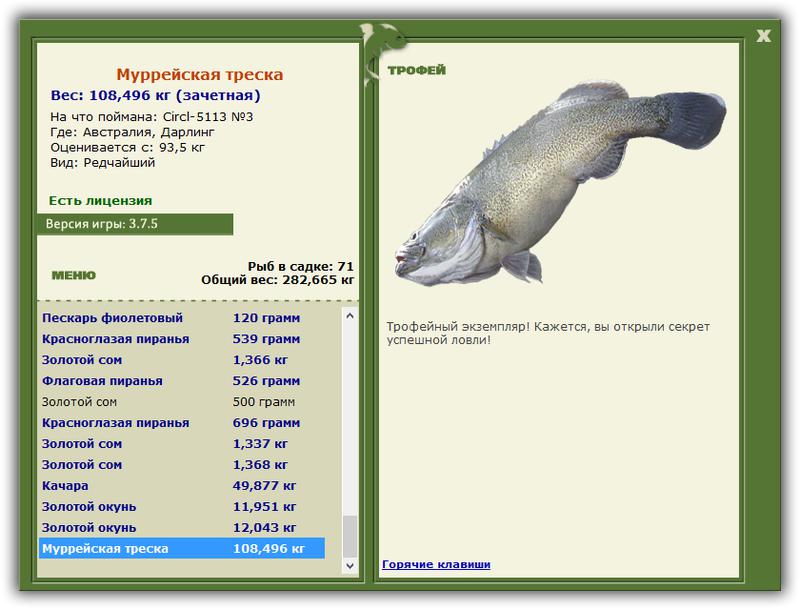Select Золотой окунь 11,951 кг entry
Viewport: 800px width, 610px height.
[182, 506]
